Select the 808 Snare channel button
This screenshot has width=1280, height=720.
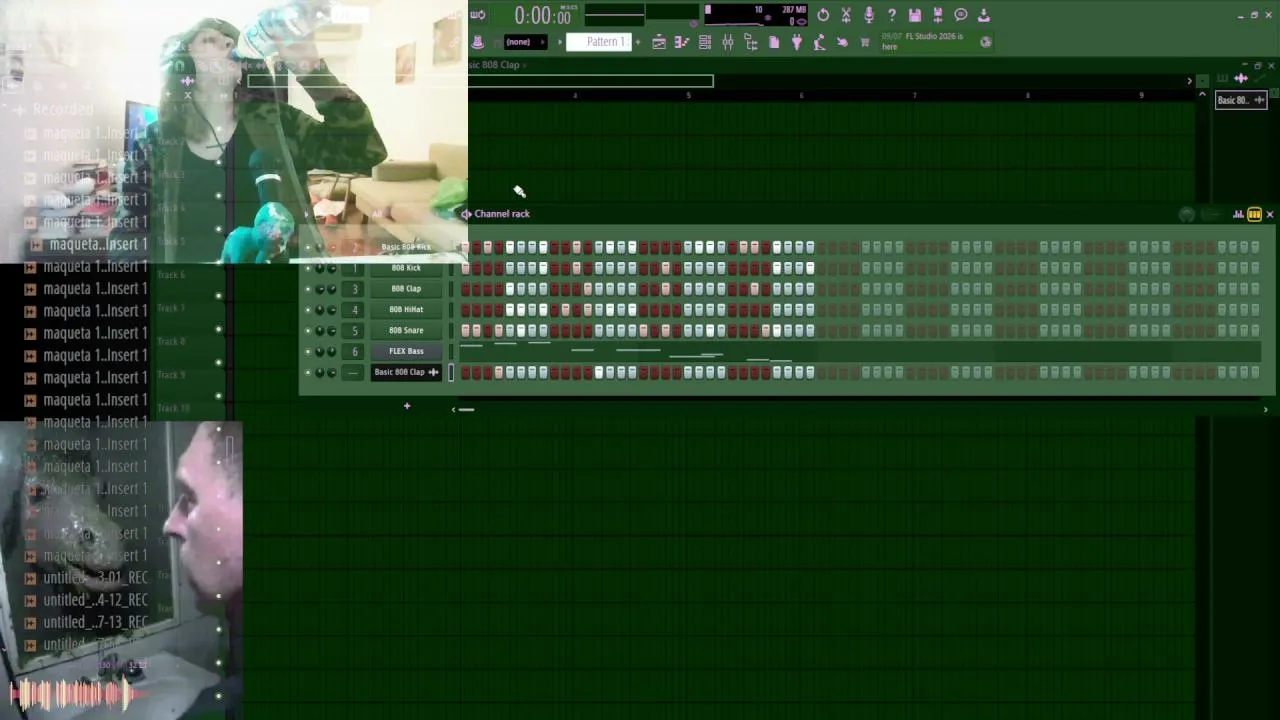[x=406, y=331]
